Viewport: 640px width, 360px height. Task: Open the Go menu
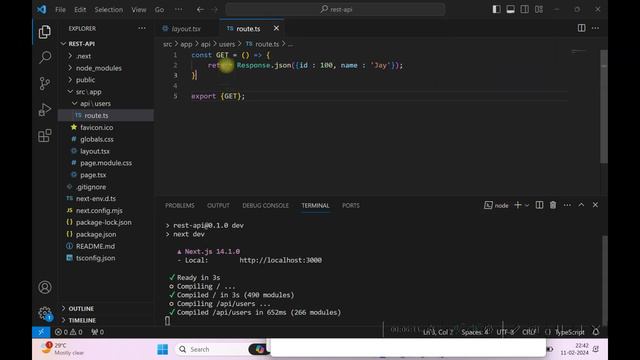point(159,9)
